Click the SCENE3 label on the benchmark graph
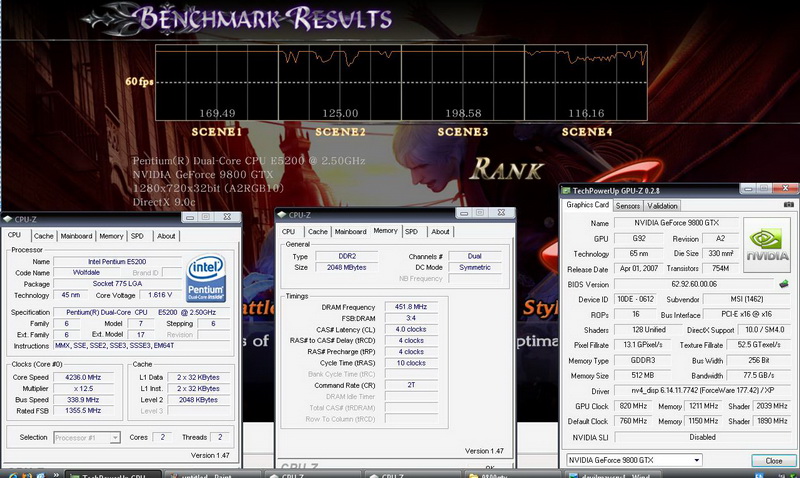 463,132
